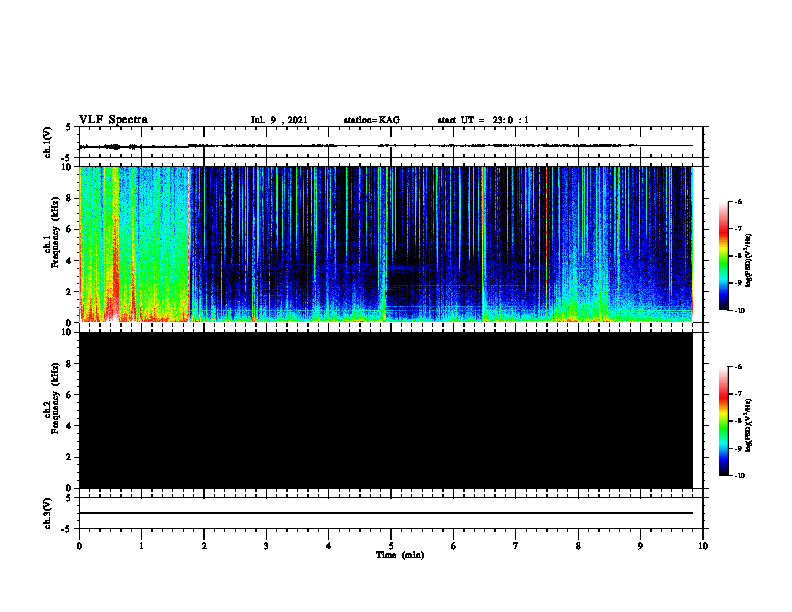This screenshot has width=792, height=612.
Task: Click the bright vertical line near 6.5 minutes
Action: [x=483, y=244]
